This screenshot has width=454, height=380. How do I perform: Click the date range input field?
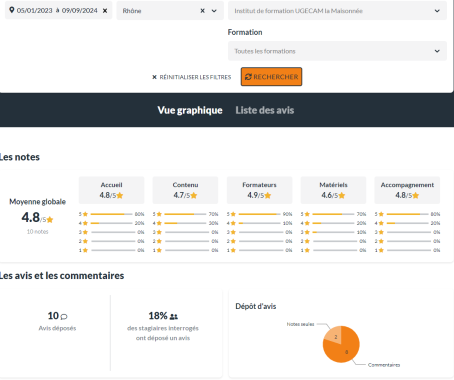point(59,10)
